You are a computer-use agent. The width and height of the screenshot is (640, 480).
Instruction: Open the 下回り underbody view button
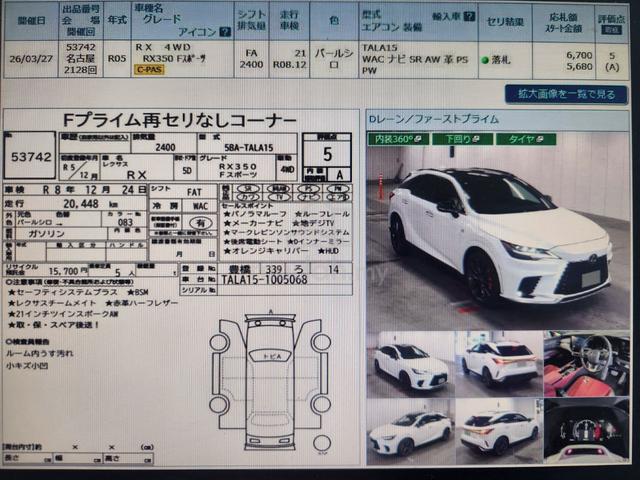coord(462,139)
